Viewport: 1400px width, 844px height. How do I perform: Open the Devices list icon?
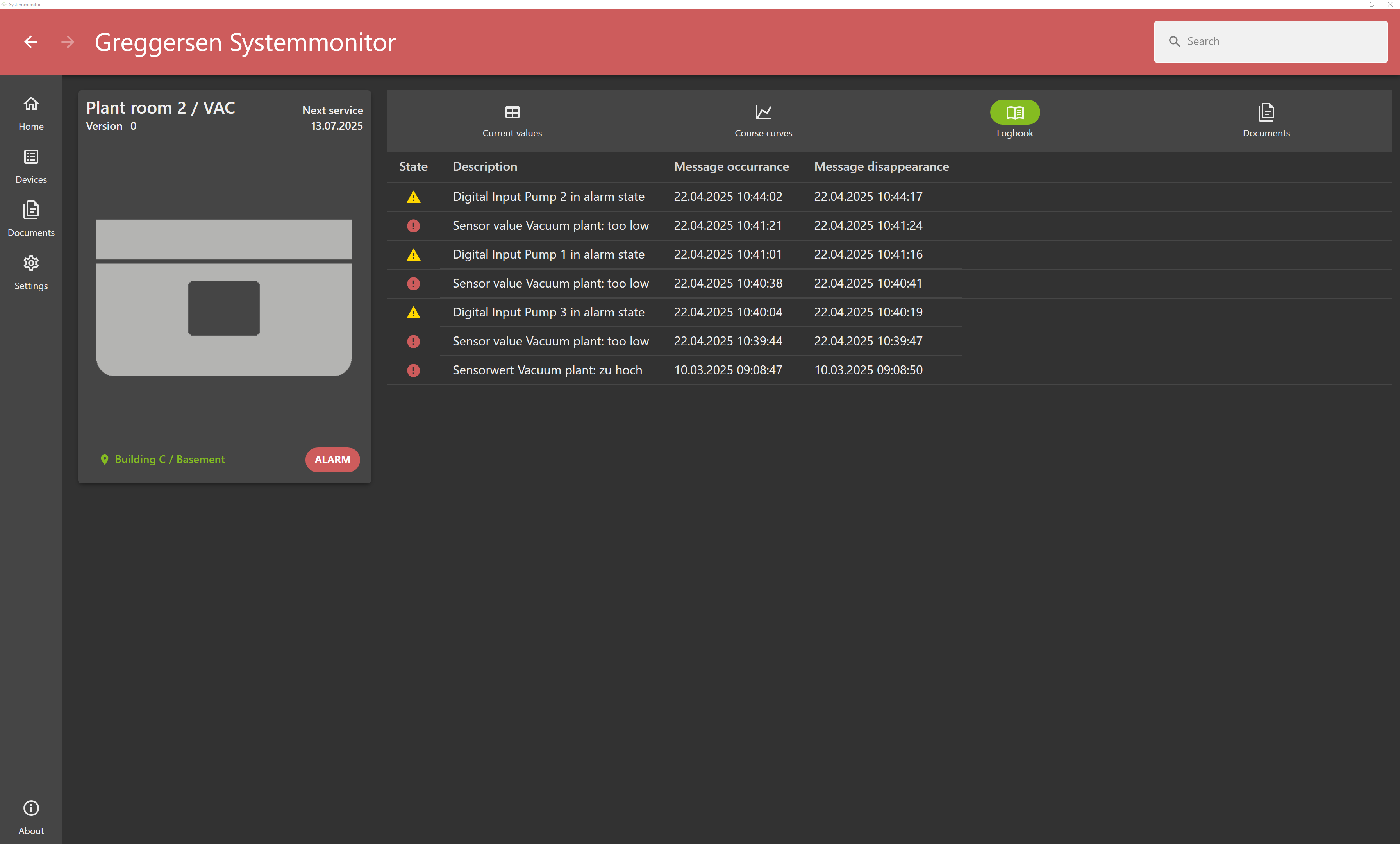[x=31, y=157]
